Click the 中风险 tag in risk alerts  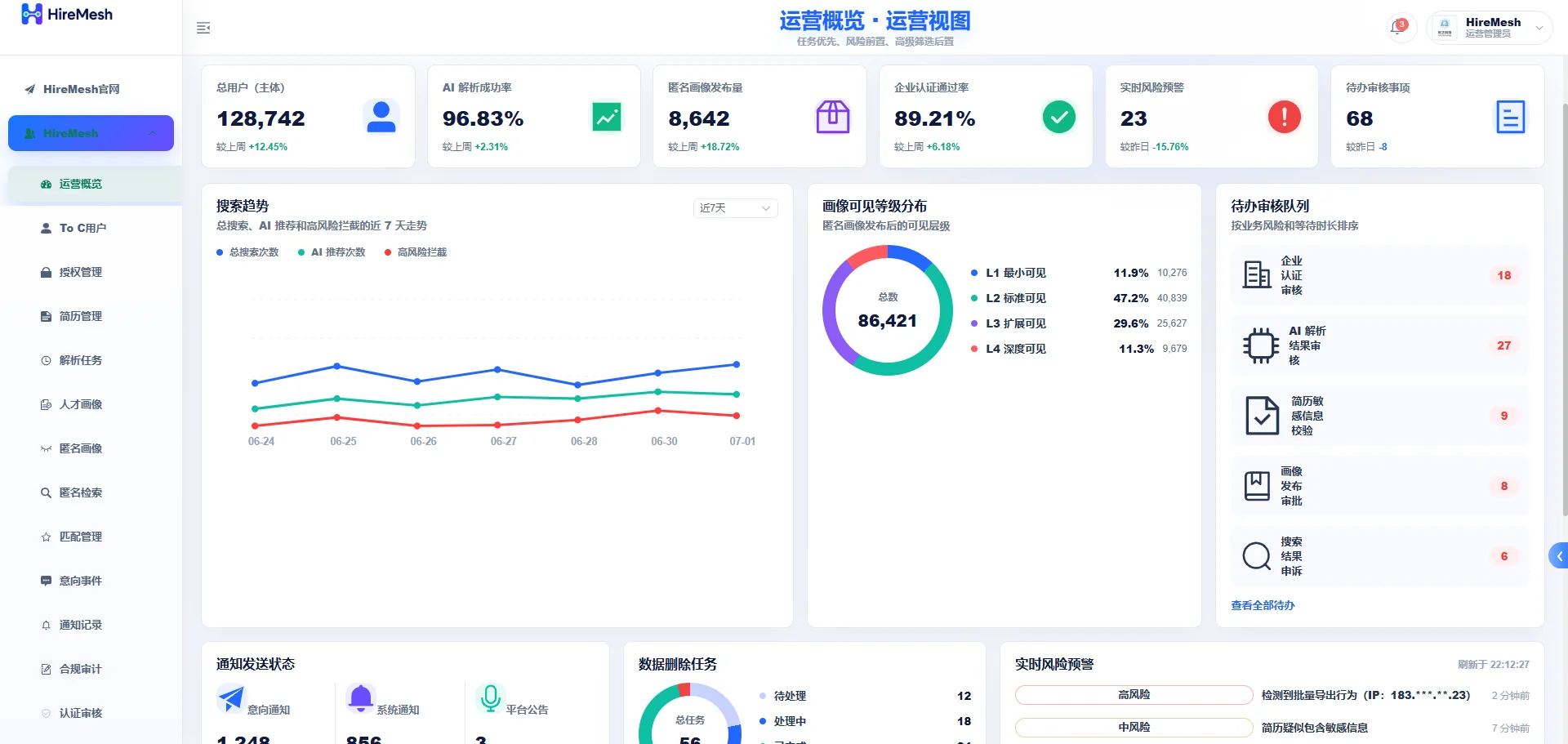tap(1134, 728)
